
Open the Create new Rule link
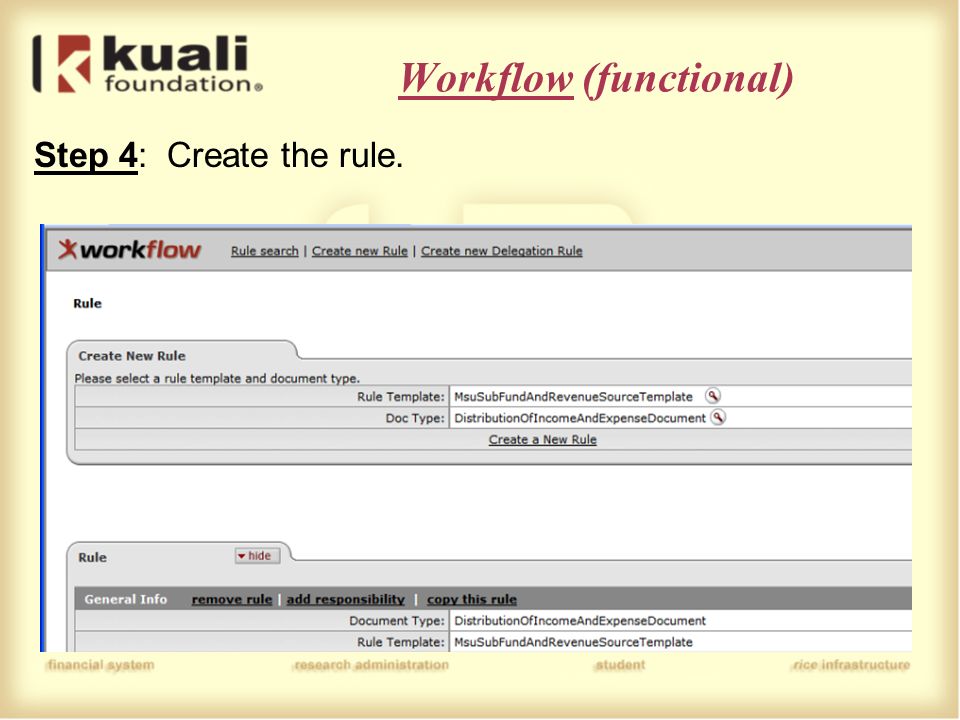tap(359, 251)
